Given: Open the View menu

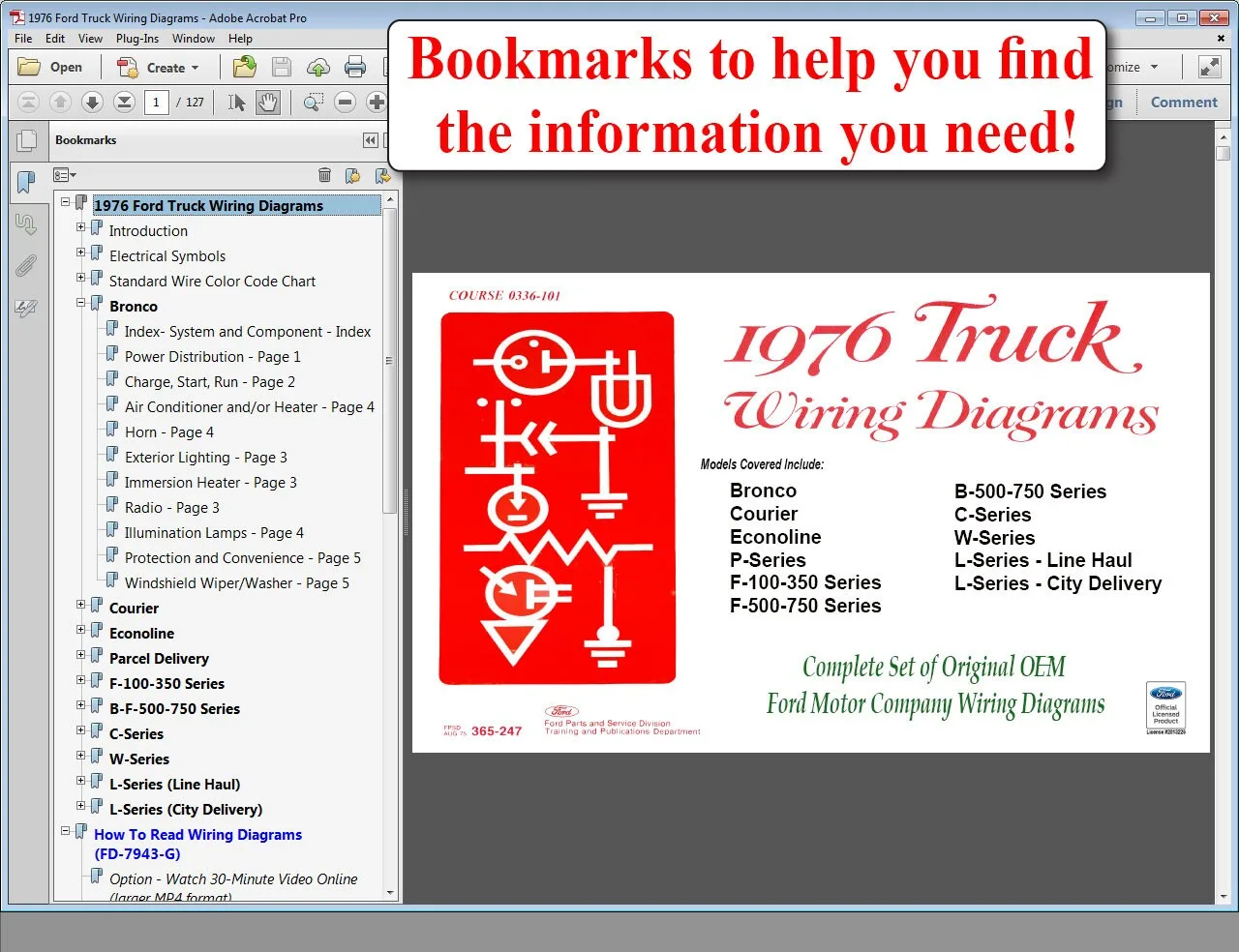Looking at the screenshot, I should coord(90,39).
